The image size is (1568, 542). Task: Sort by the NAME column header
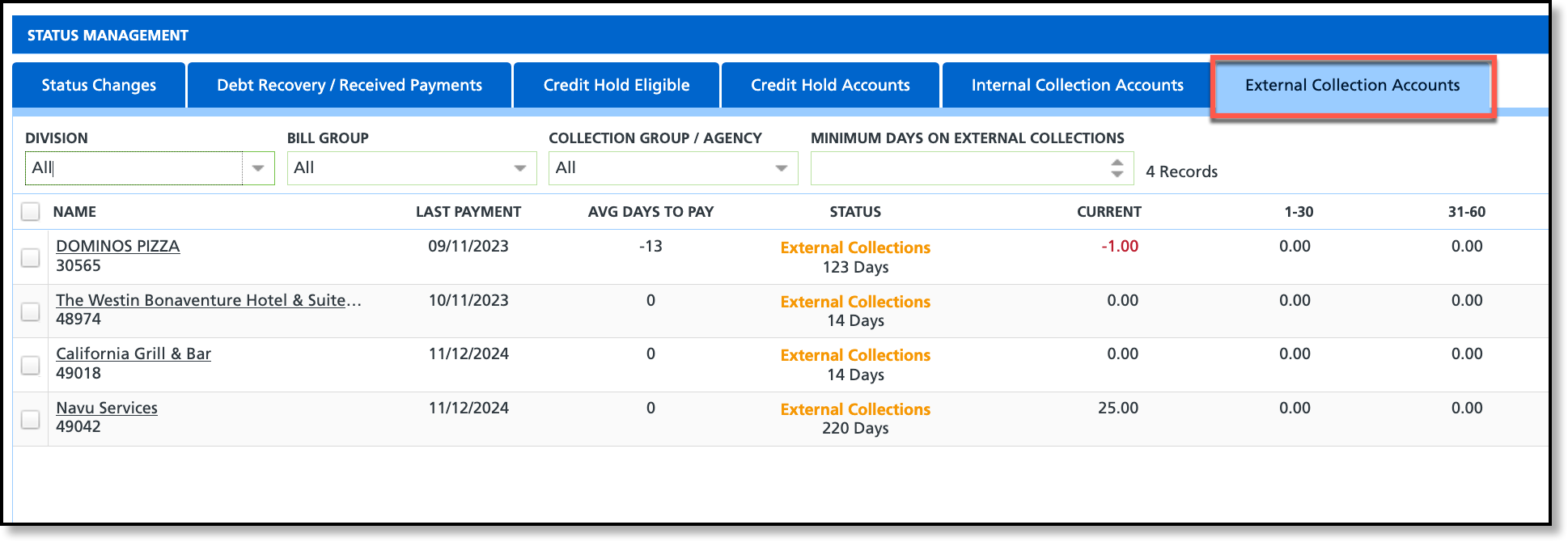pos(74,212)
